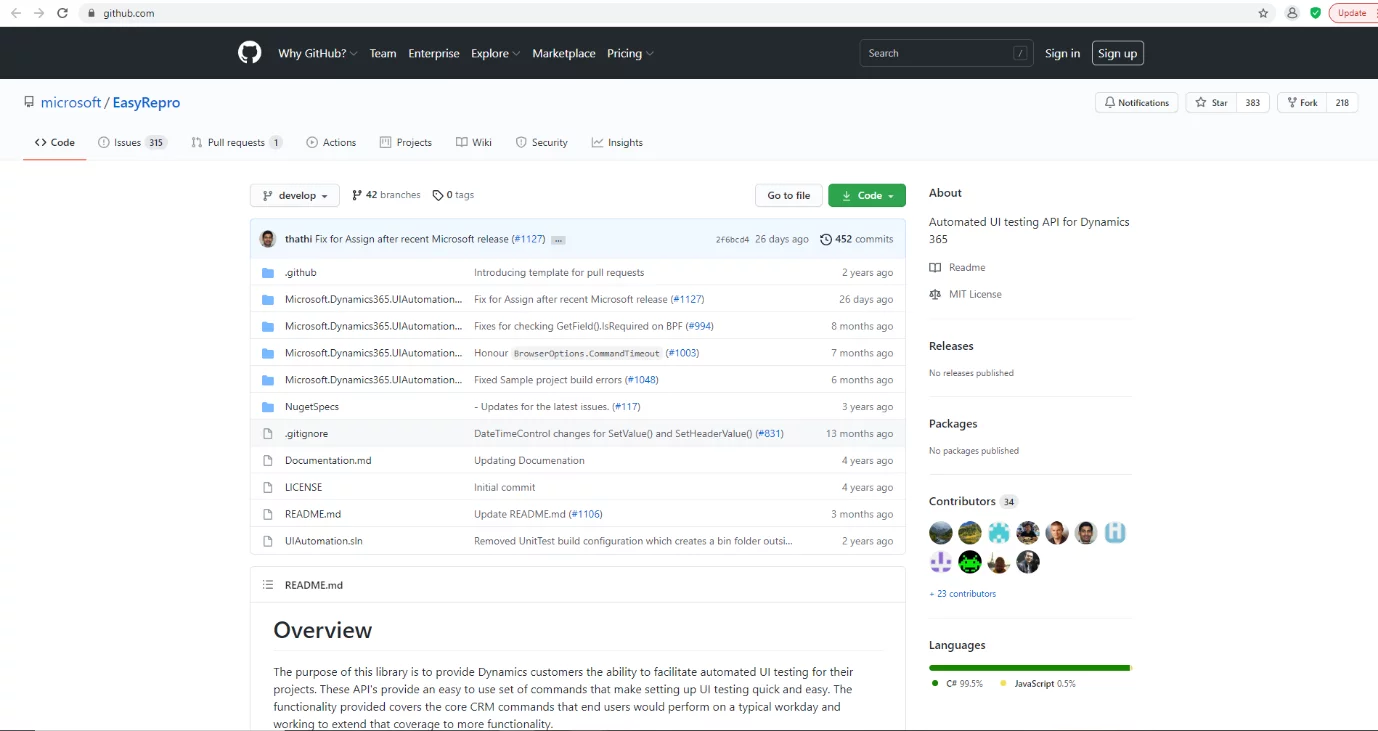The width and height of the screenshot is (1378, 731).
Task: Click the commits history clock icon
Action: point(826,240)
